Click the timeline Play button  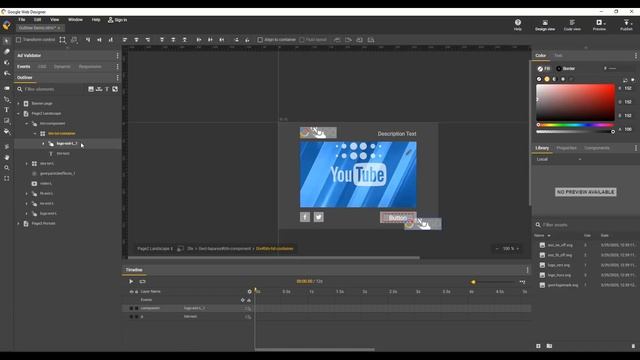131,281
